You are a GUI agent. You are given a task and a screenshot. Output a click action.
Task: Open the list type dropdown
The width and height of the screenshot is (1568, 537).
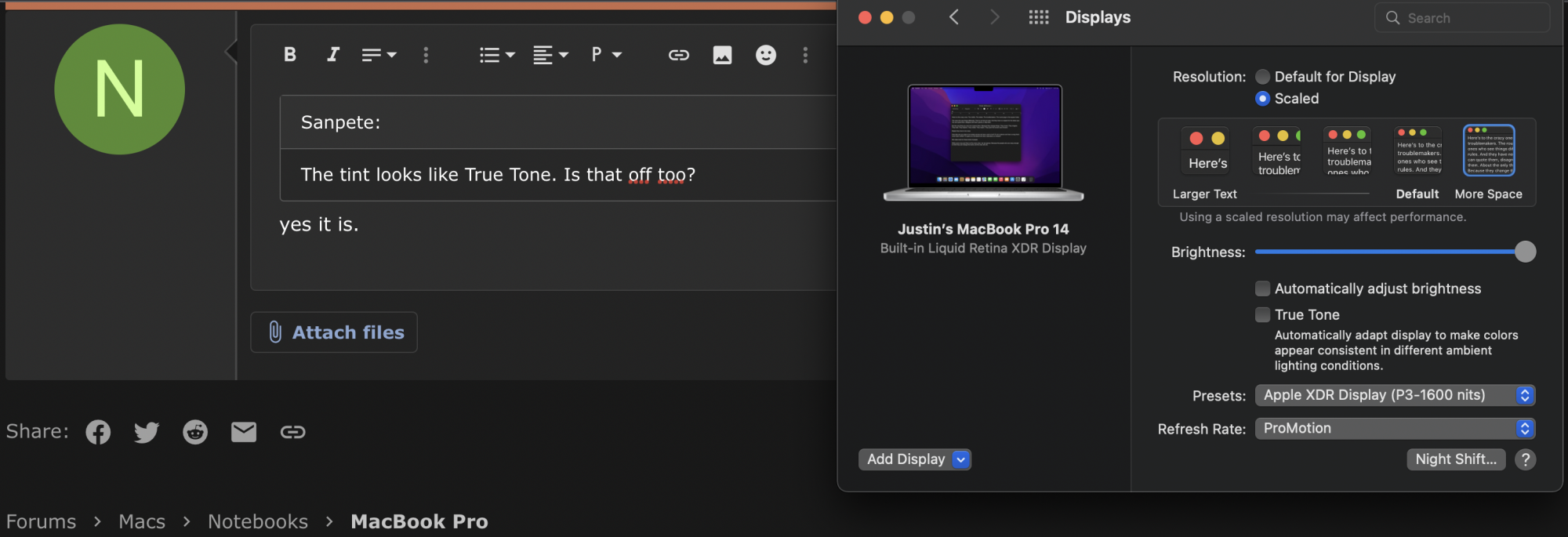(x=497, y=55)
